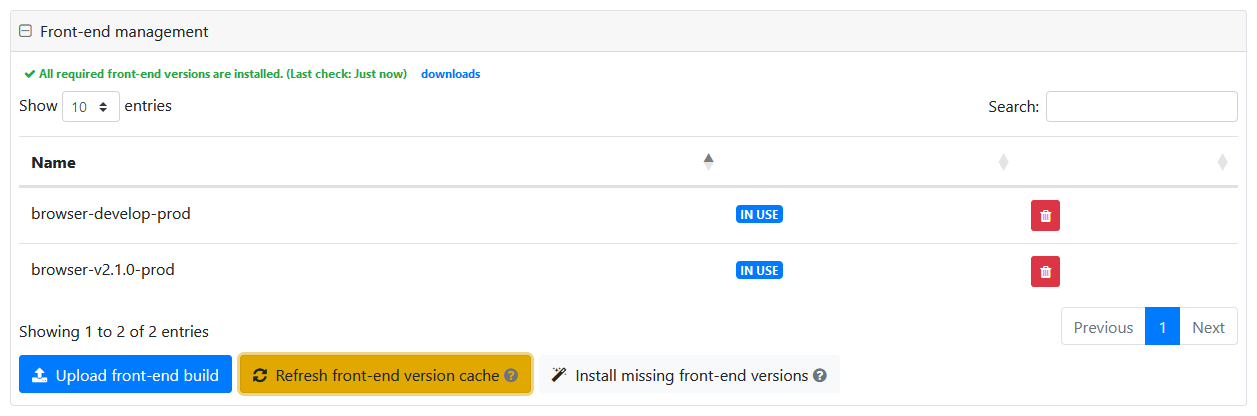The width and height of the screenshot is (1257, 416).
Task: Click the green installed-status checkmark
Action: coord(30,74)
